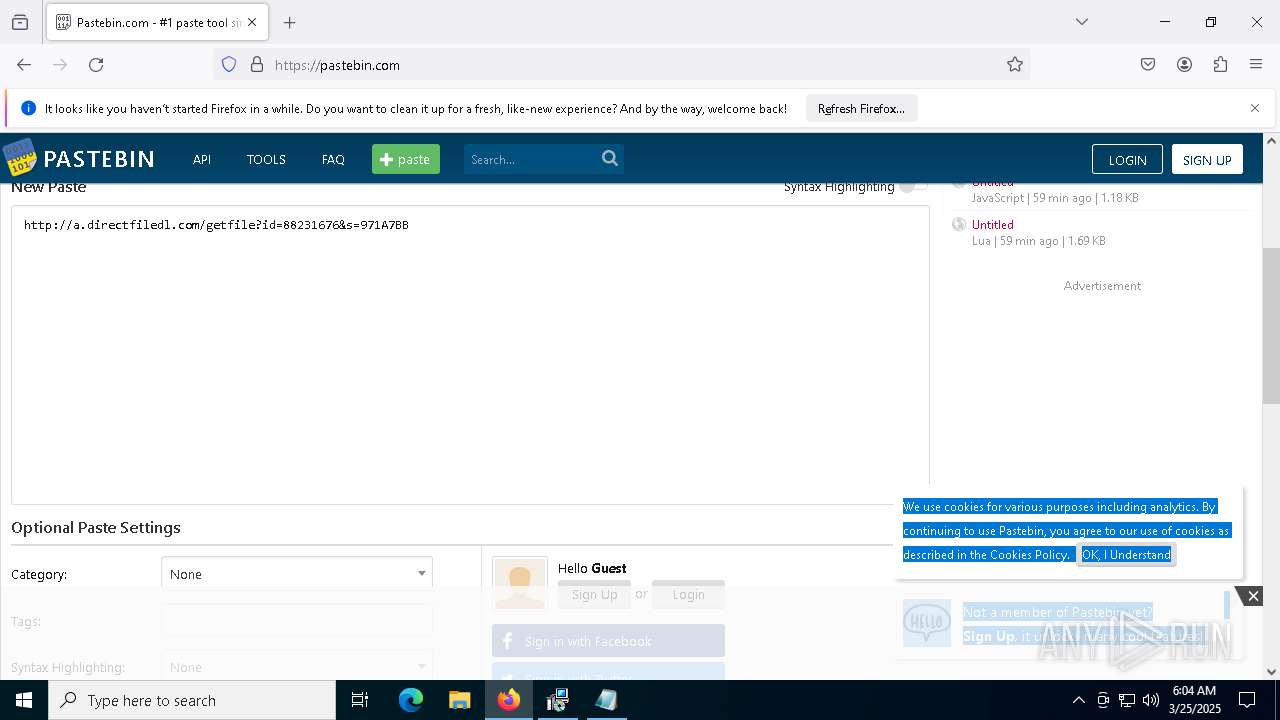The width and height of the screenshot is (1280, 720).
Task: Close the Pastebin.com tab
Action: (252, 22)
